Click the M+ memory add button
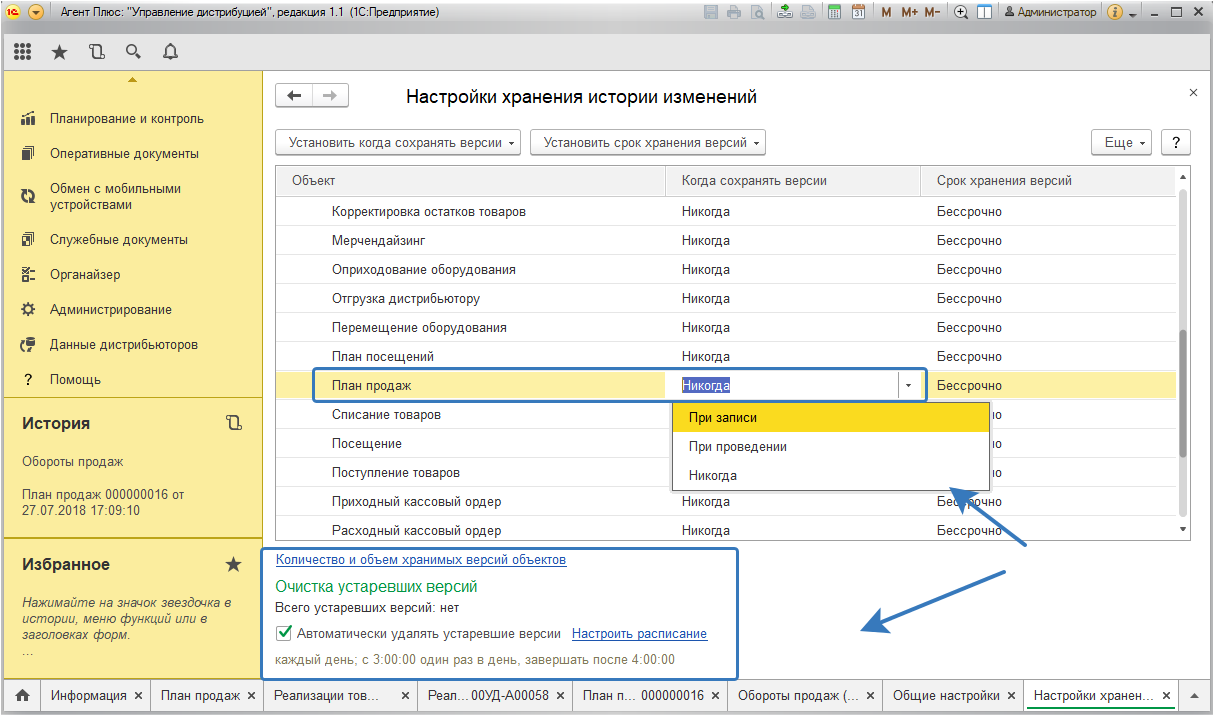The width and height of the screenshot is (1214, 715). coord(909,13)
